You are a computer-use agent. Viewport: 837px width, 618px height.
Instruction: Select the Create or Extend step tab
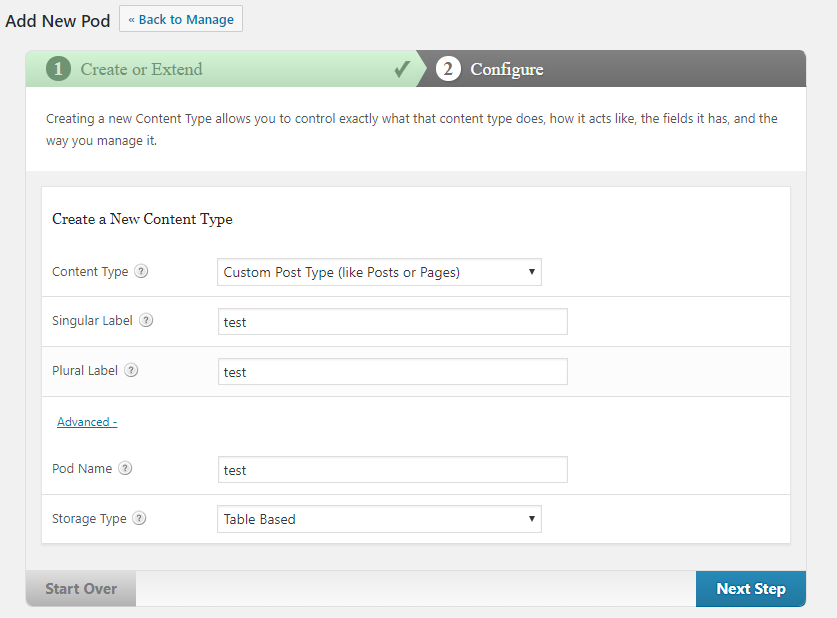(x=222, y=69)
